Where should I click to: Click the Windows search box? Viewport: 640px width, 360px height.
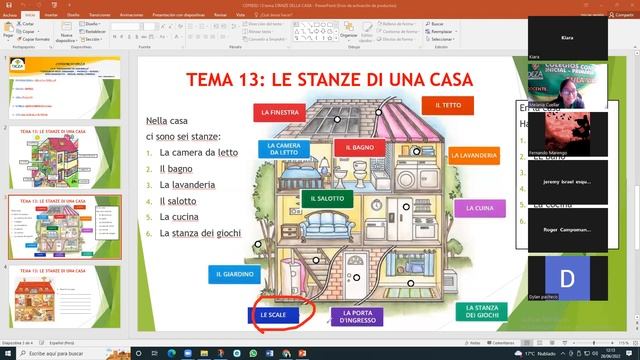click(x=73, y=353)
